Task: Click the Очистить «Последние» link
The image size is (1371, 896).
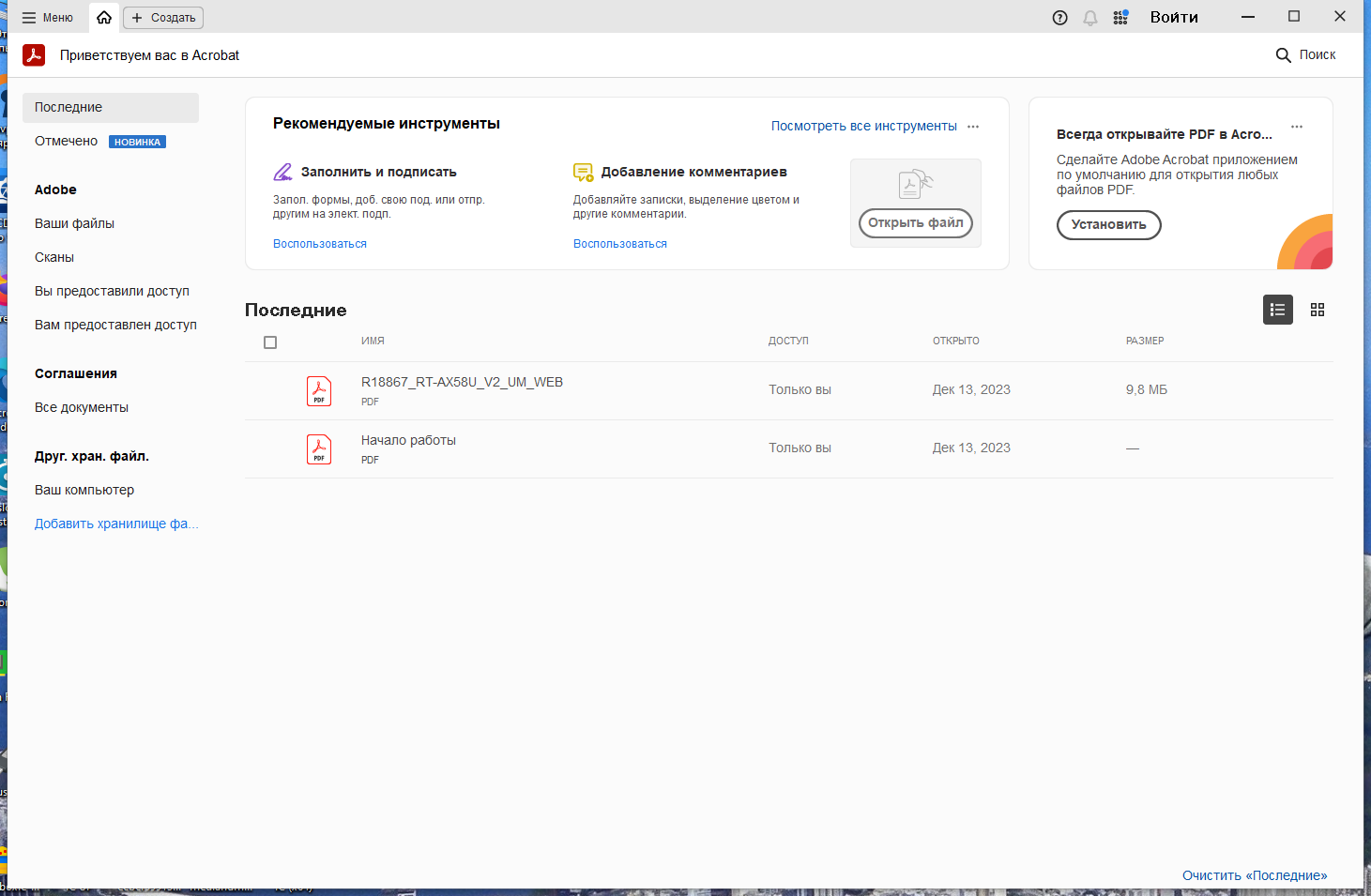Action: (x=1255, y=874)
